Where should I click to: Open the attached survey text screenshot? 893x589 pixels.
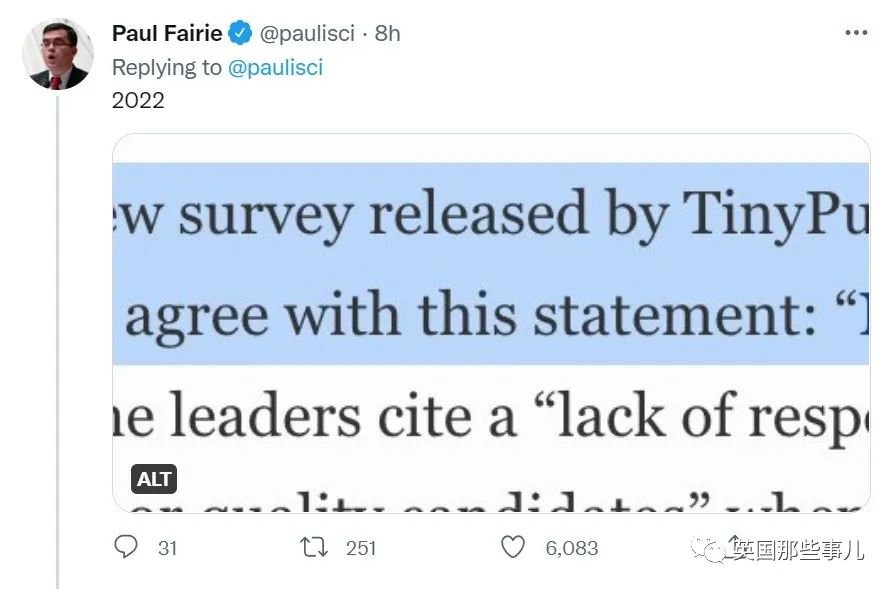tap(490, 320)
